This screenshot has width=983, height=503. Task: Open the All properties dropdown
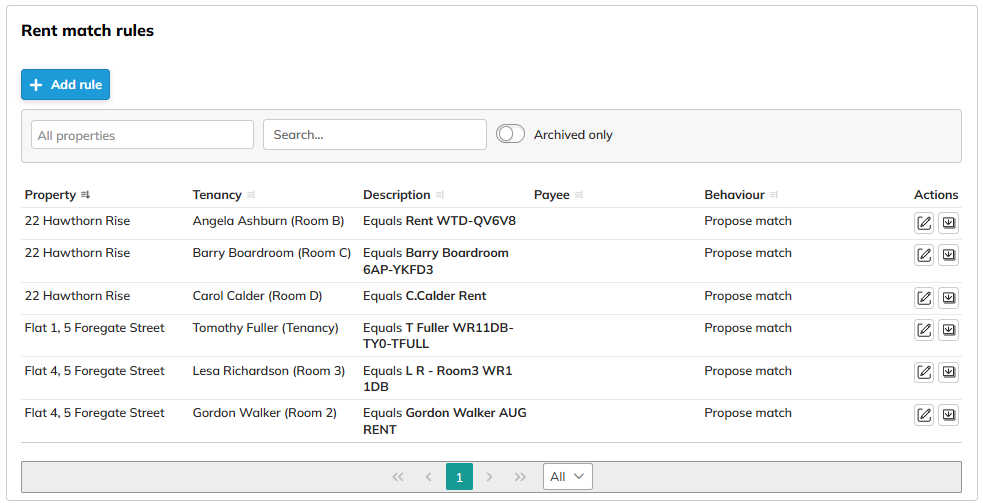pos(142,135)
